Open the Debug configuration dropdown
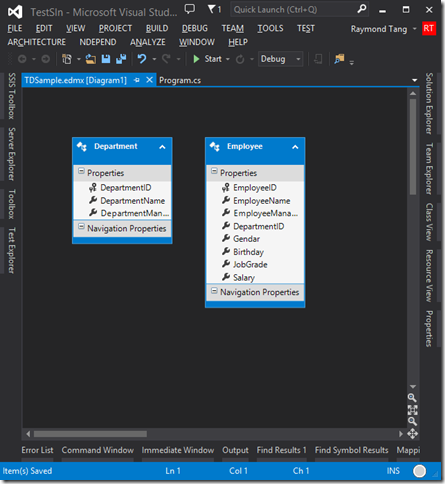445x484 pixels. point(280,59)
